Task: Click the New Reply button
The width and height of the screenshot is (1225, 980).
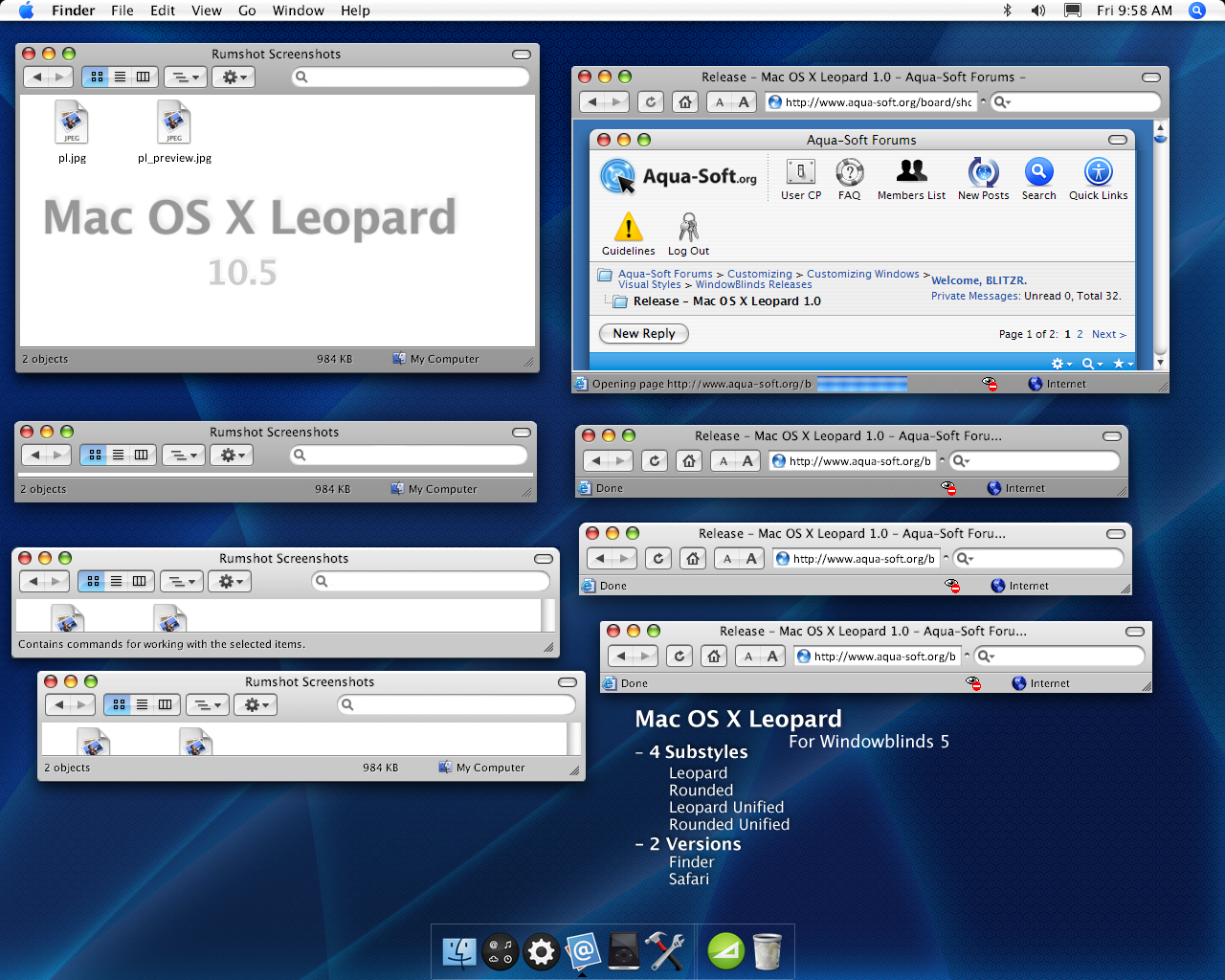Action: pos(644,333)
